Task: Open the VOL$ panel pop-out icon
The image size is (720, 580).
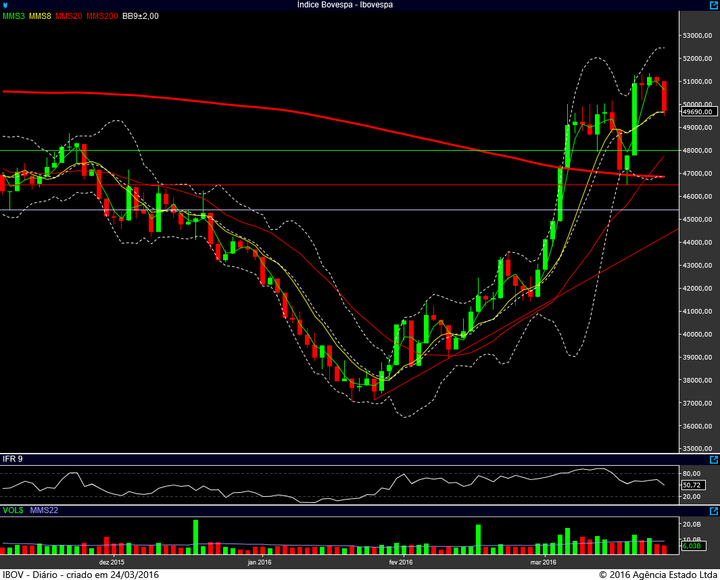Action: pos(714,511)
